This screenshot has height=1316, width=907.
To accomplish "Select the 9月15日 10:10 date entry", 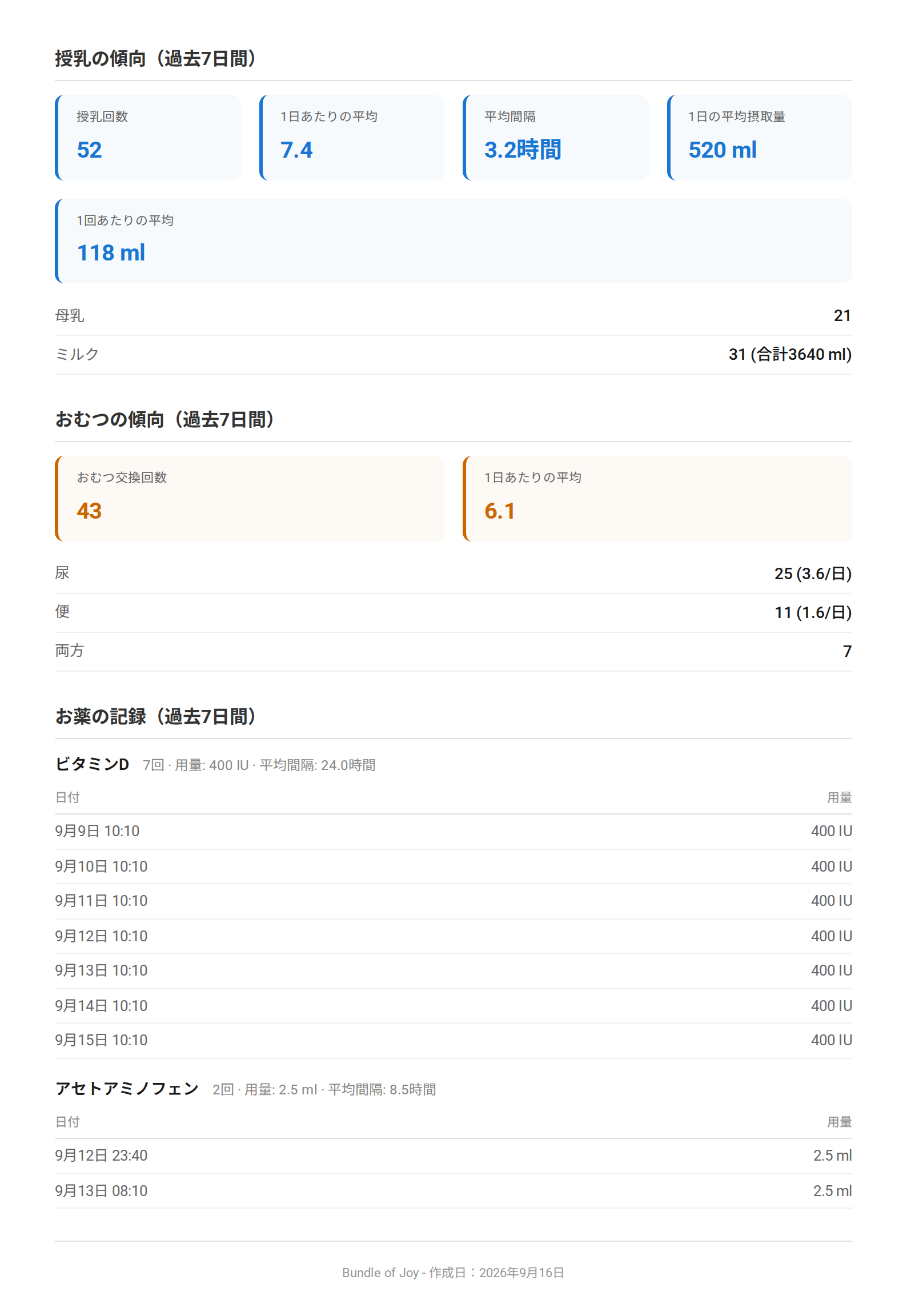I will (101, 1040).
